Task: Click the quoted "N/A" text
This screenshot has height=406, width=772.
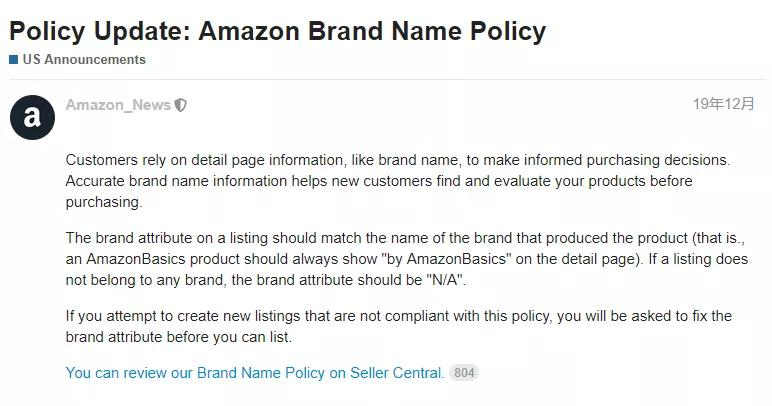Action: 445,280
